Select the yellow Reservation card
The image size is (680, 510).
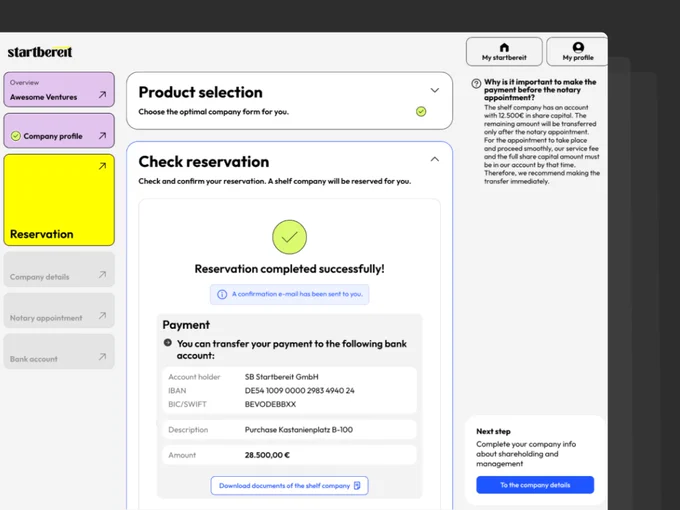(x=59, y=200)
